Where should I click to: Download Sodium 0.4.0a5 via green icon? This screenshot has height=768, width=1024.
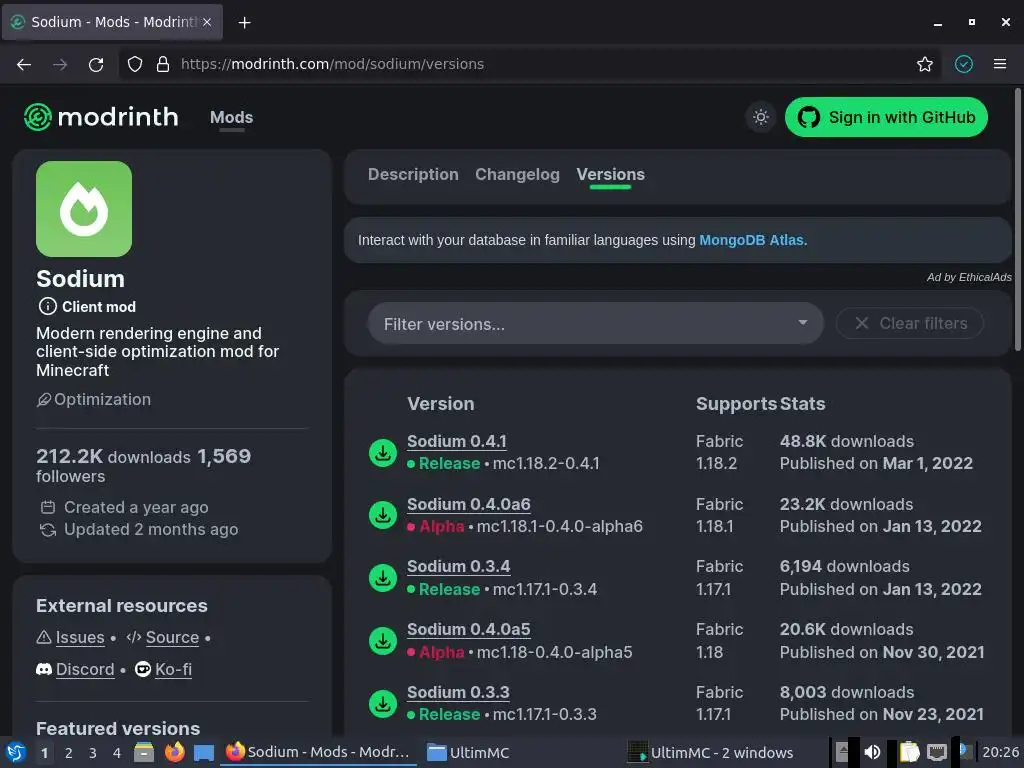pos(383,641)
